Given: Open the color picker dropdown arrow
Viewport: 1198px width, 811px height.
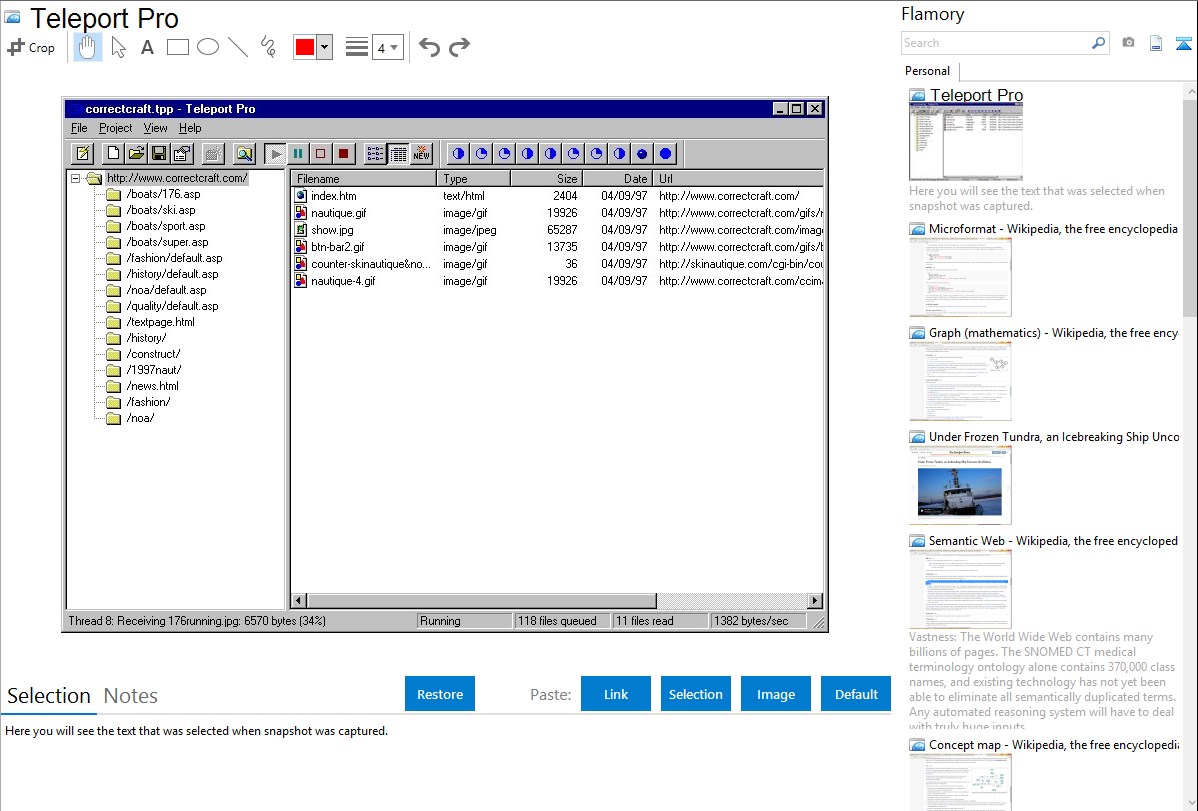Looking at the screenshot, I should tap(324, 47).
